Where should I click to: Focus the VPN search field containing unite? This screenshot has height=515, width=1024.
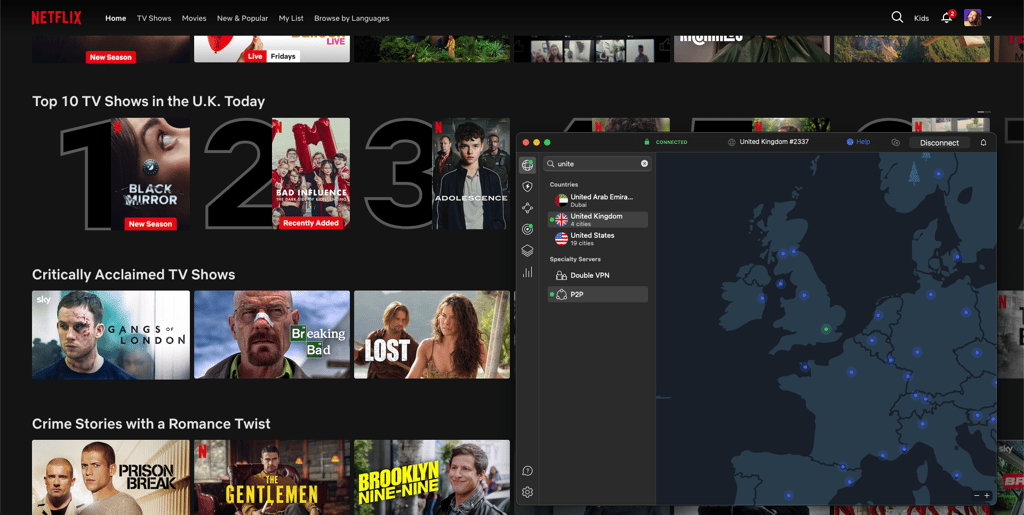597,163
